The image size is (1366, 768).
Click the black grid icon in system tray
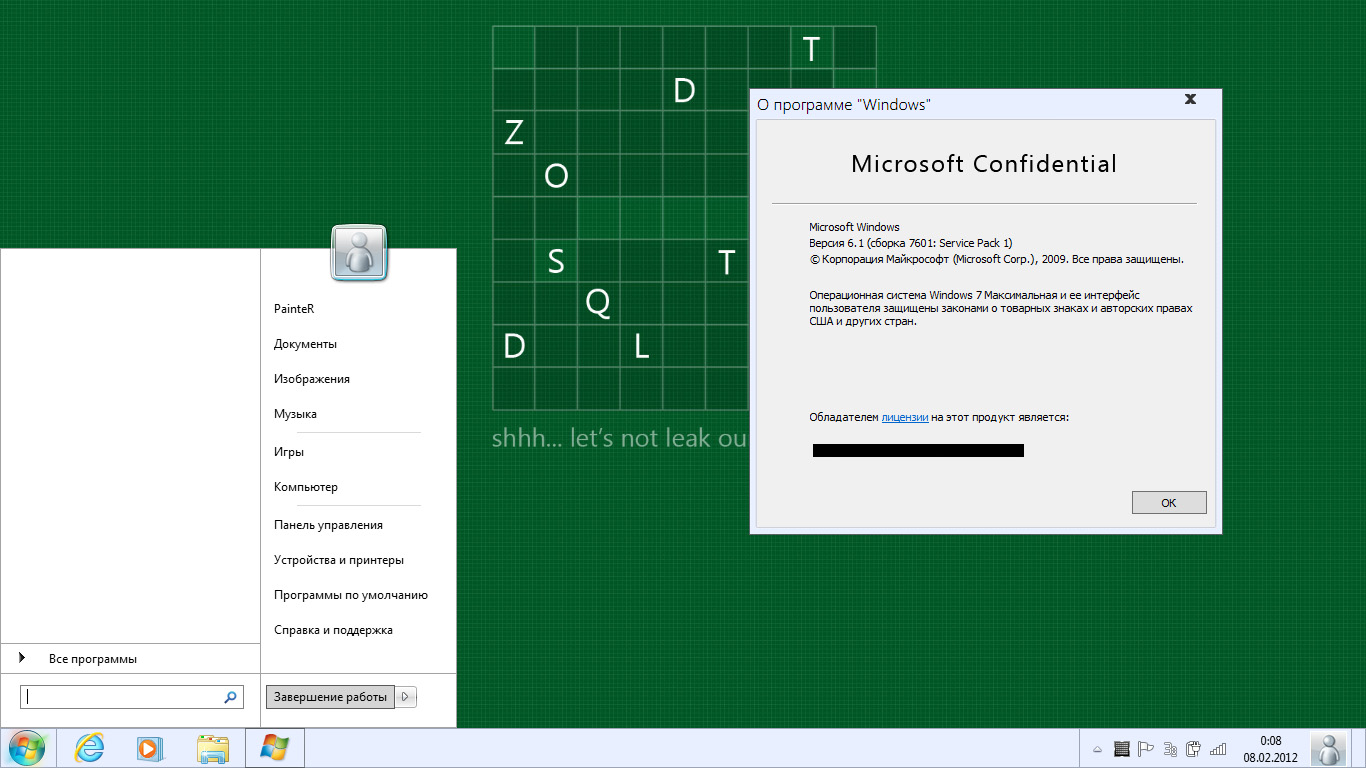tap(1121, 748)
